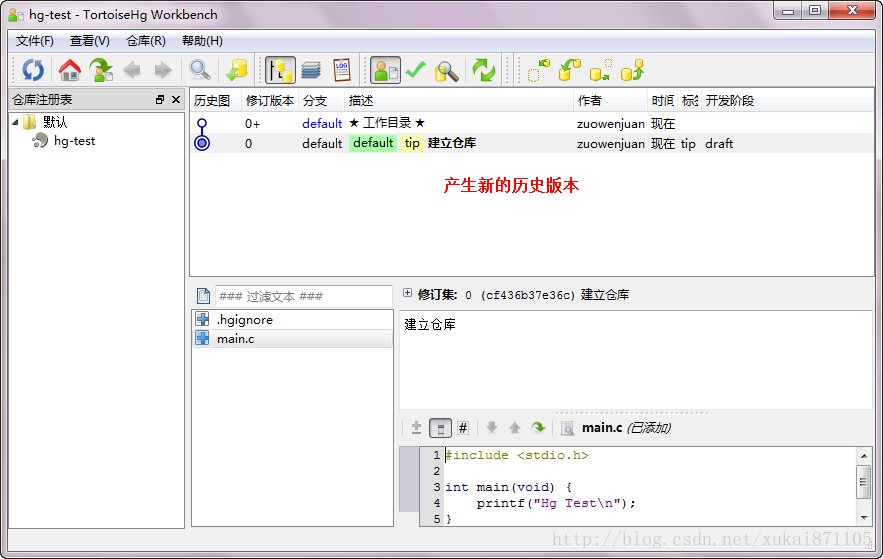Viewport: 883px width, 559px height.
Task: Toggle the annotate (#) view button
Action: click(x=463, y=428)
